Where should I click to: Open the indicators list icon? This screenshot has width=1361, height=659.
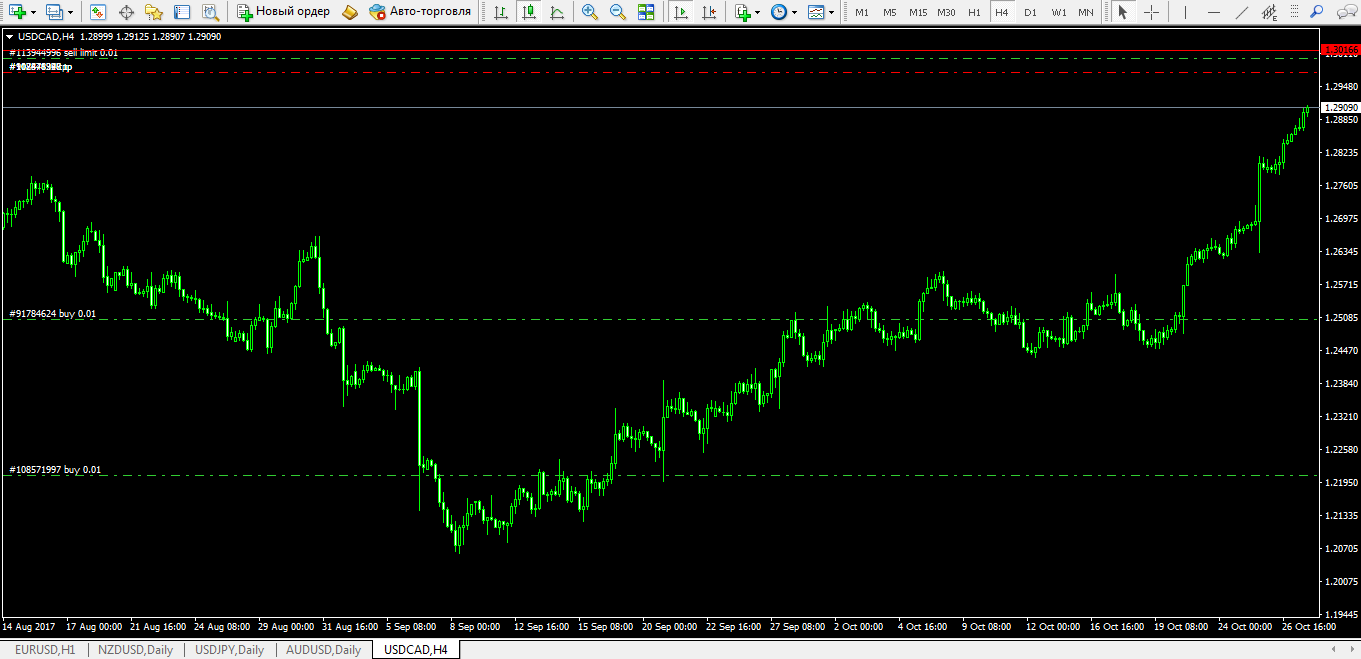tap(742, 12)
